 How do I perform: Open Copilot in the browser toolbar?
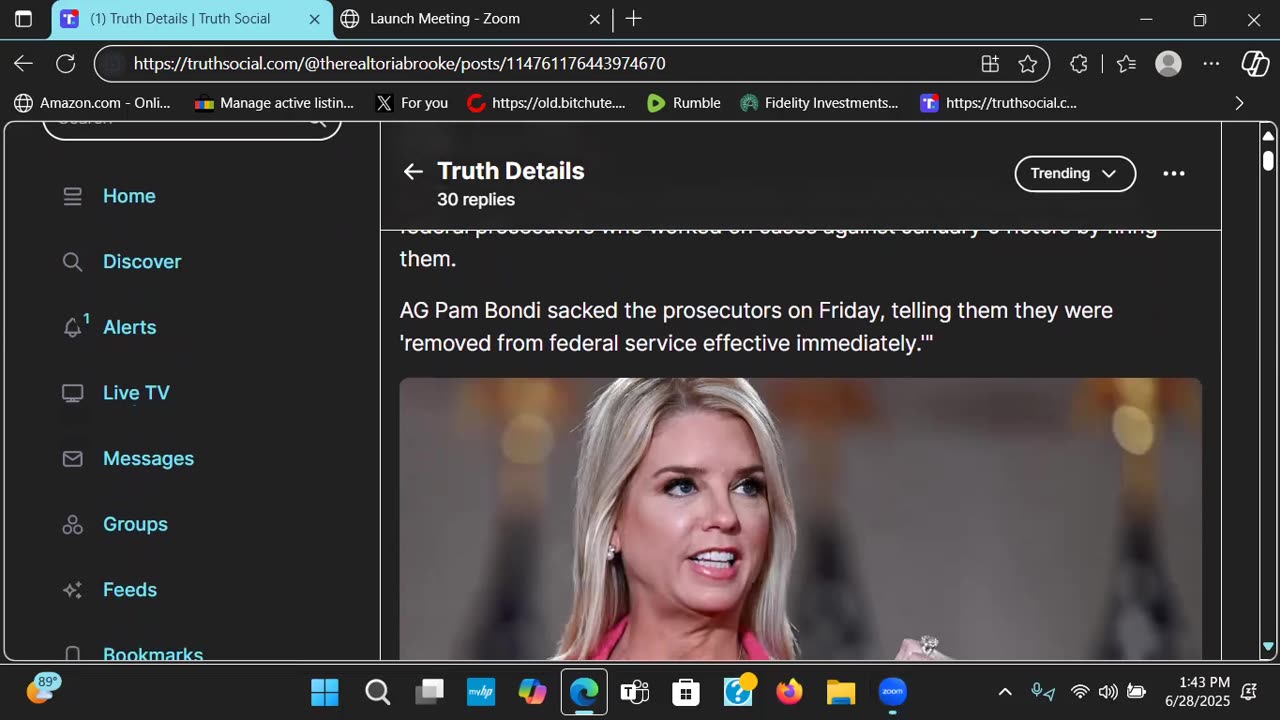[x=1255, y=64]
